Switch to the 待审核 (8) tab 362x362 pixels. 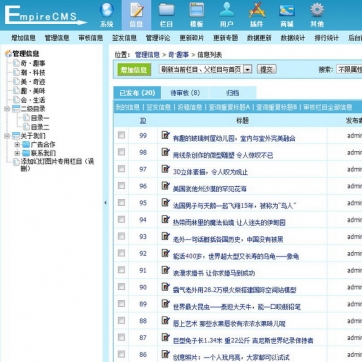pyautogui.click(x=185, y=93)
